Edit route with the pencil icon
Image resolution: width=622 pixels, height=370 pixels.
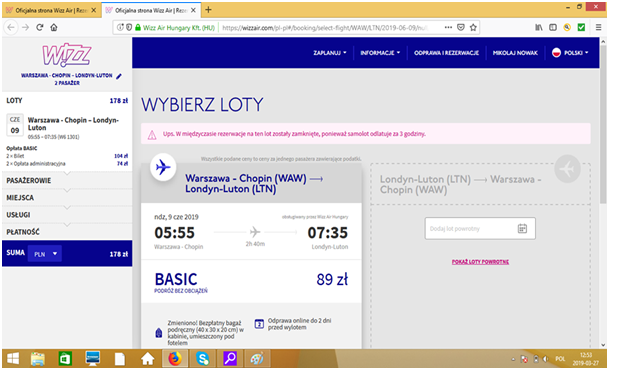(119, 76)
